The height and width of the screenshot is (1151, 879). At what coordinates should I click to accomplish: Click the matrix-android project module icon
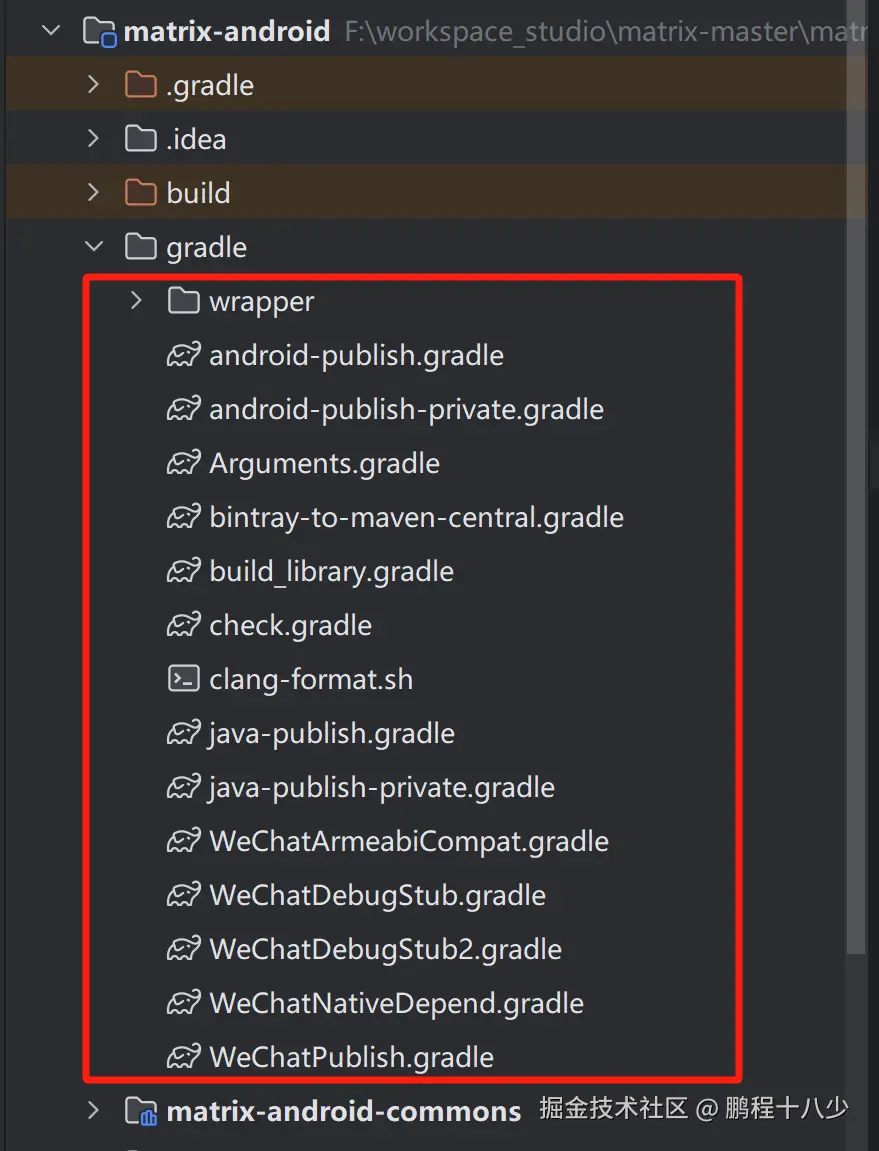(99, 32)
